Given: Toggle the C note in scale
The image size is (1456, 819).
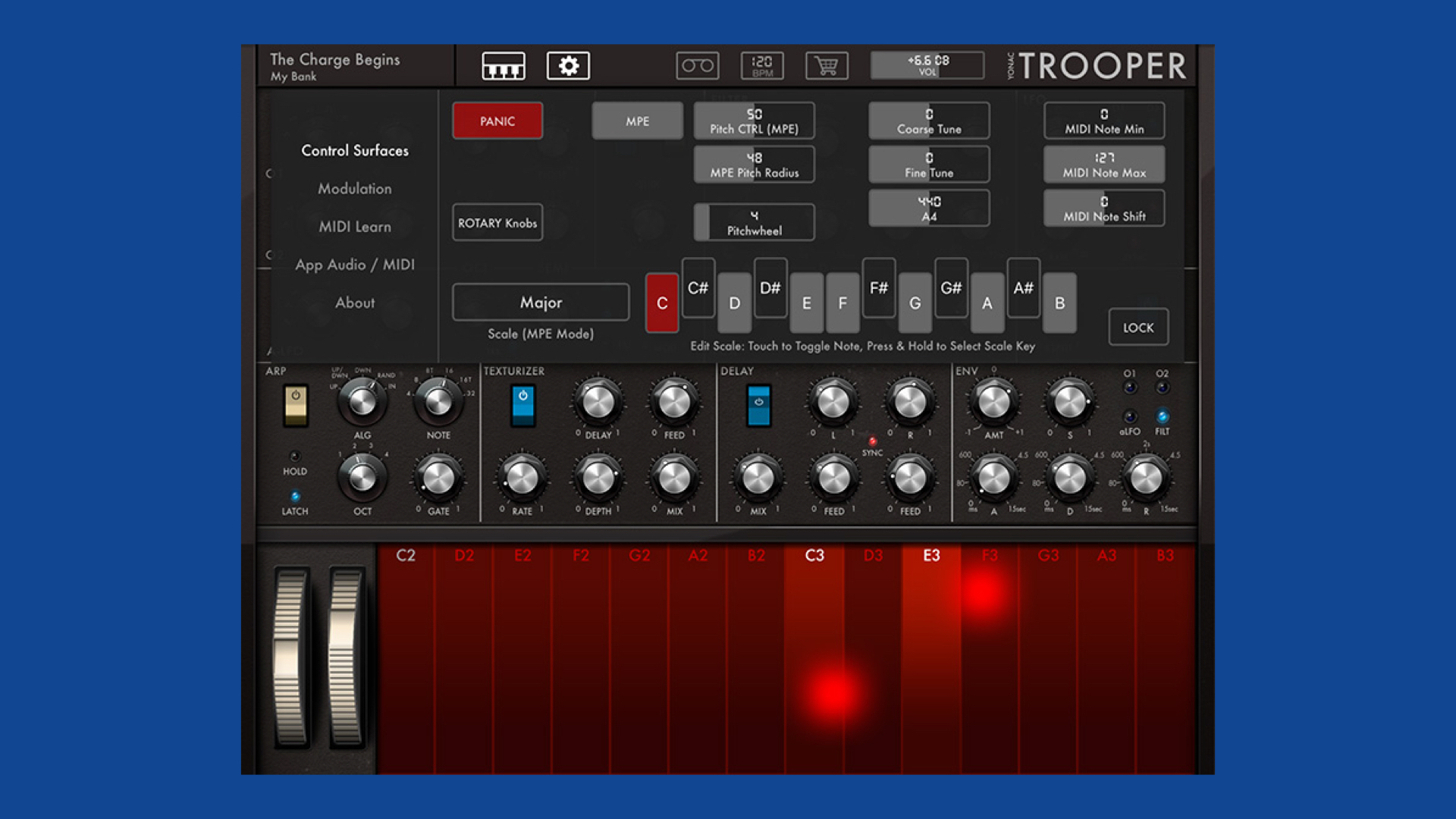Looking at the screenshot, I should pos(662,303).
